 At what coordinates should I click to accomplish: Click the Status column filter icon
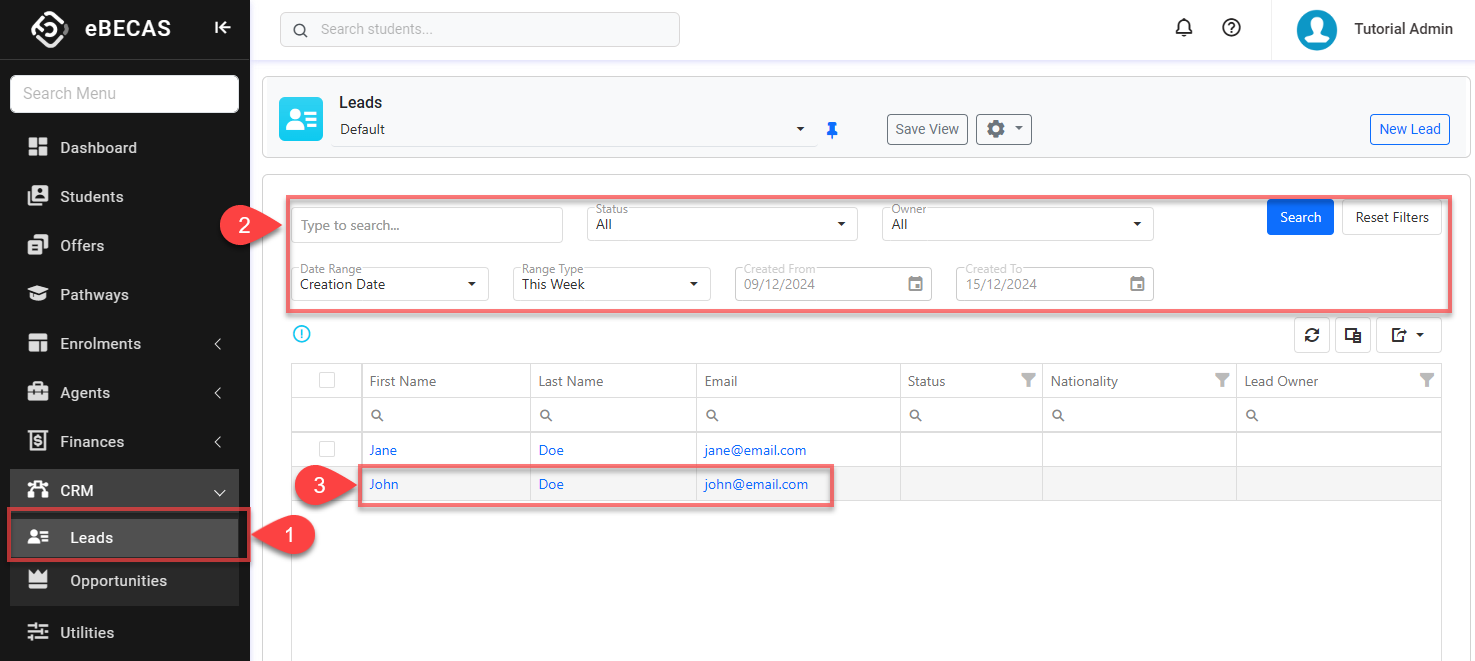[x=1027, y=381]
